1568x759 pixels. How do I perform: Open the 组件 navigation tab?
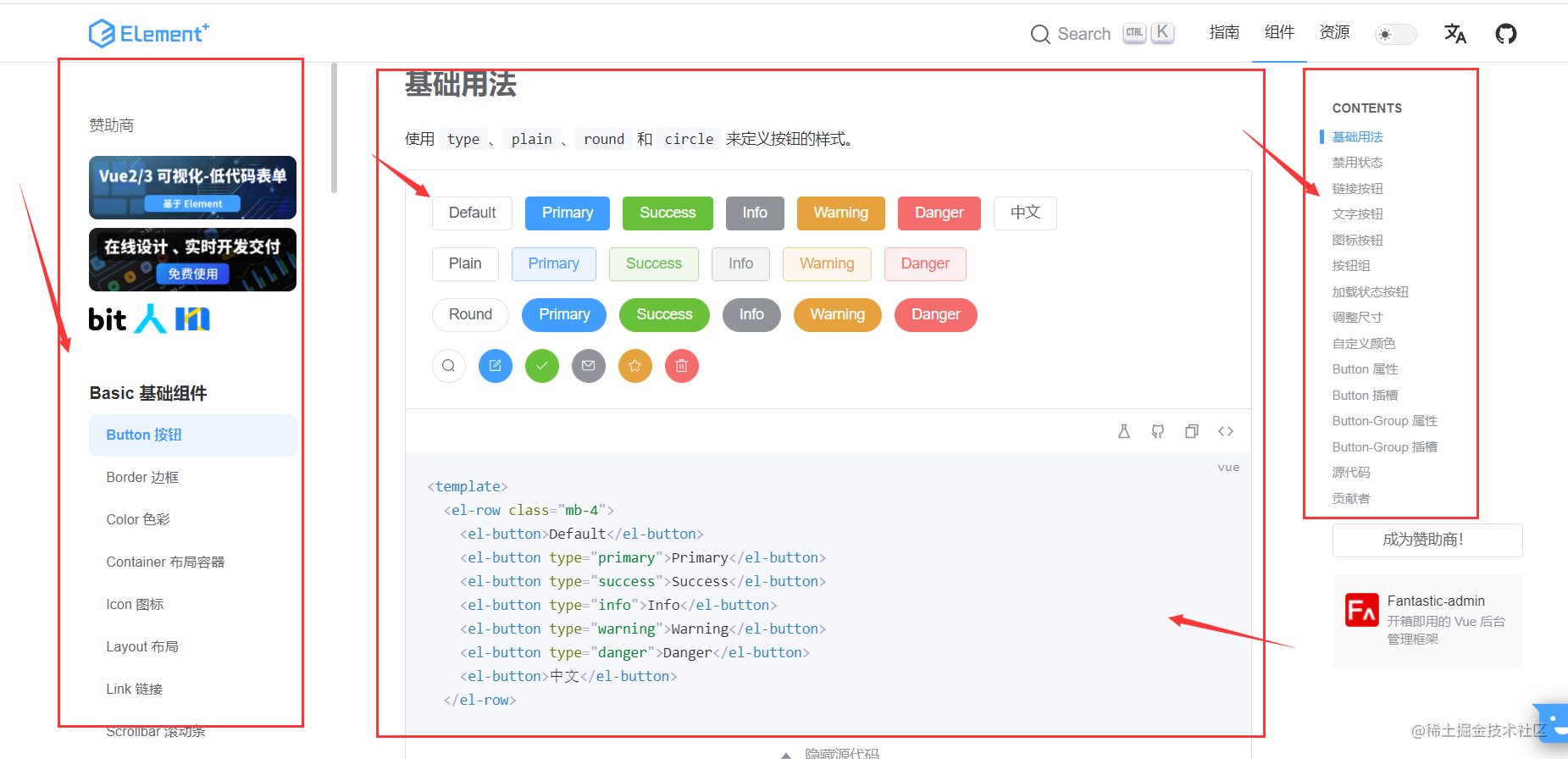1279,32
